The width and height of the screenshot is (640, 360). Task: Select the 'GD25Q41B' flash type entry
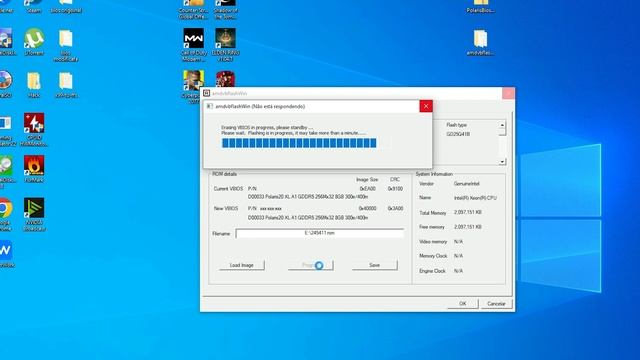click(458, 134)
